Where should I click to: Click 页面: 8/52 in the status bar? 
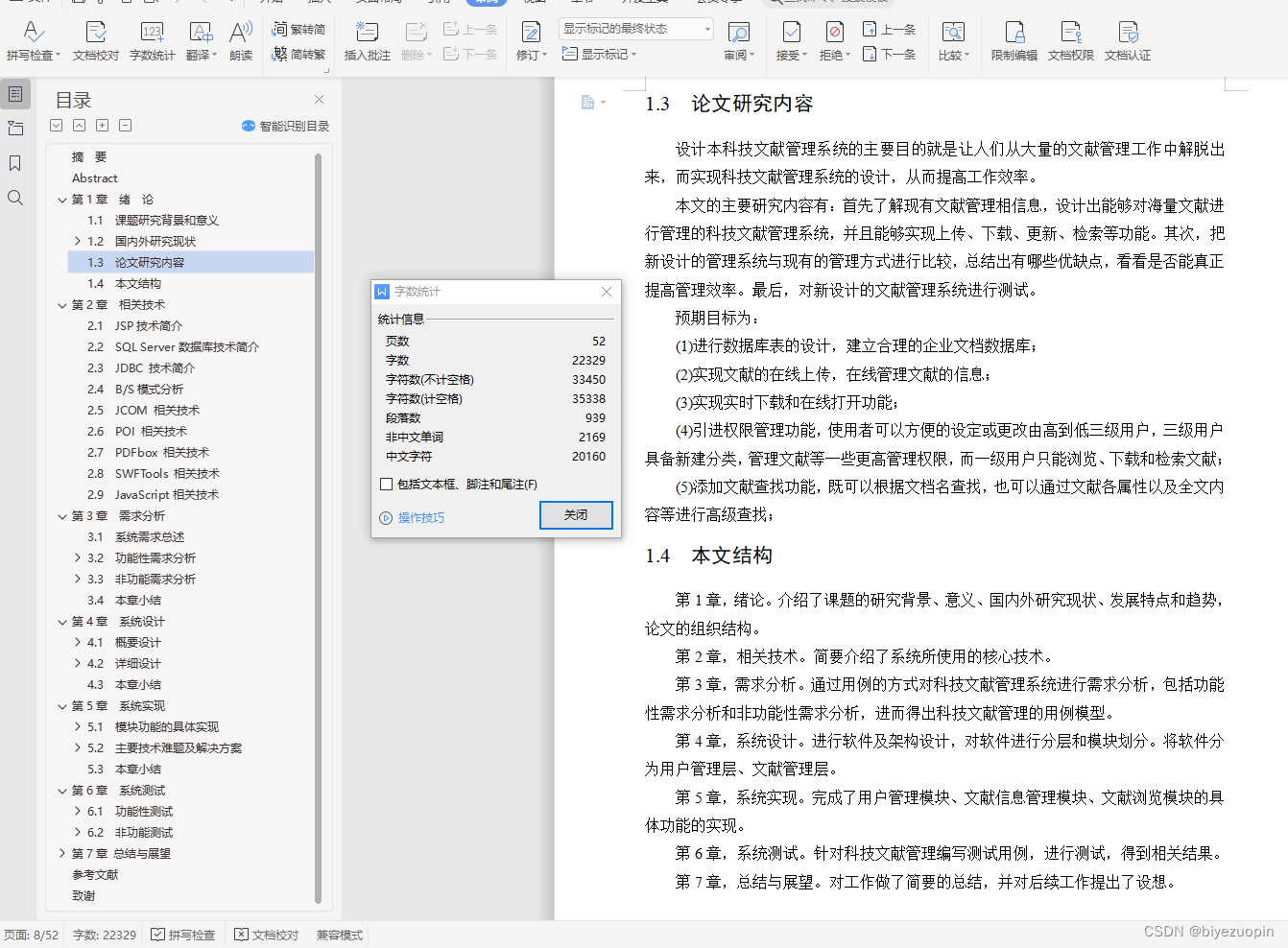(x=31, y=935)
